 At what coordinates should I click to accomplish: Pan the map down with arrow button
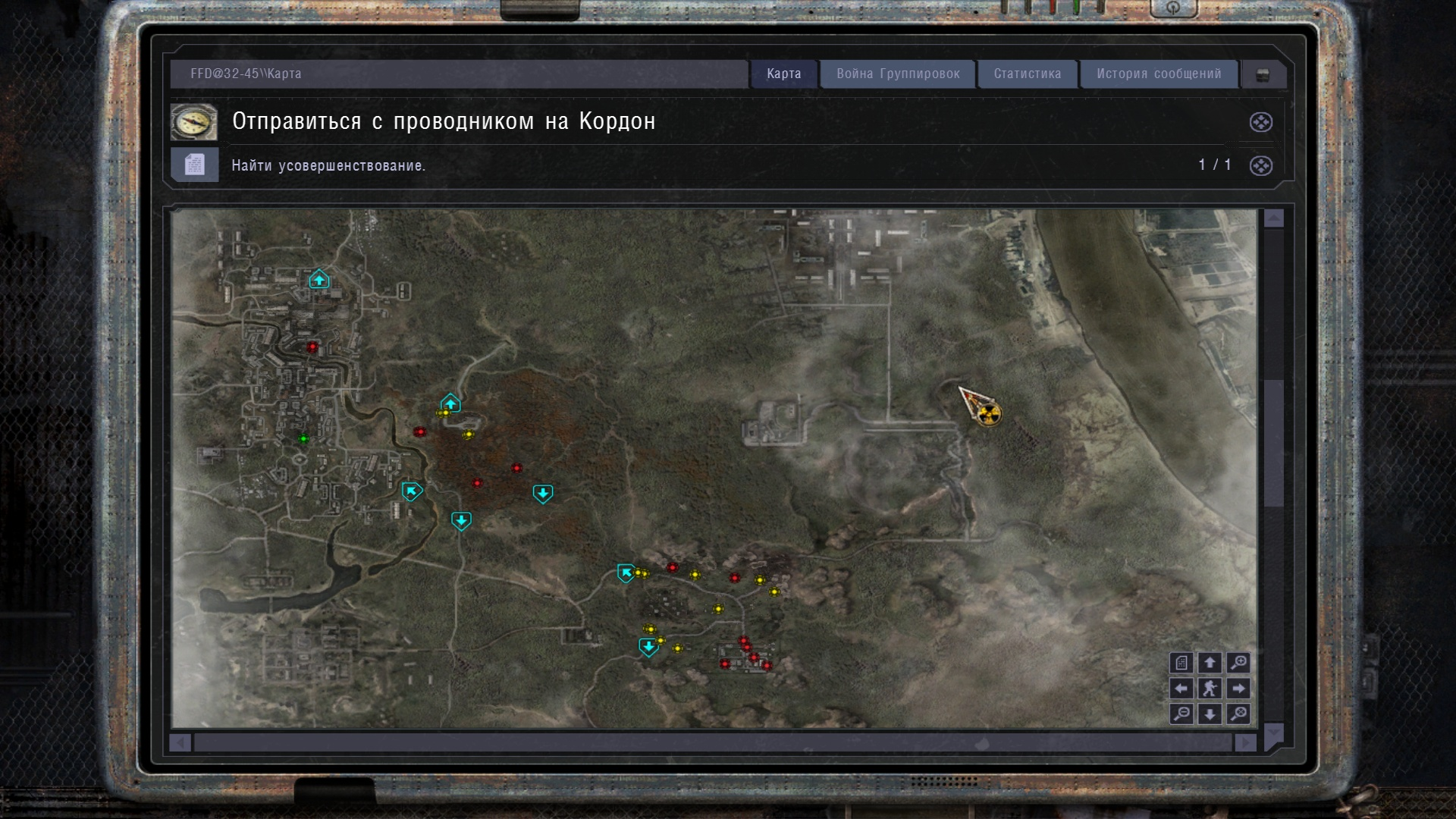[1210, 714]
